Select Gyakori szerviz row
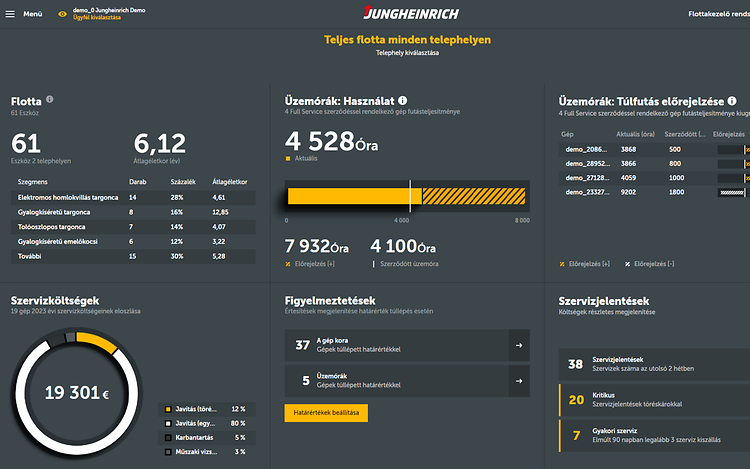Screen dimensions: 750x469 click(x=654, y=435)
